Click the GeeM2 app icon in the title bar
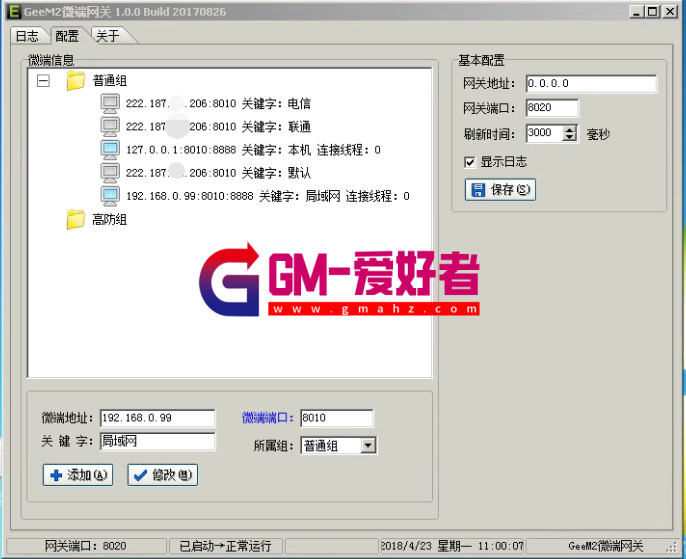 click(x=14, y=11)
